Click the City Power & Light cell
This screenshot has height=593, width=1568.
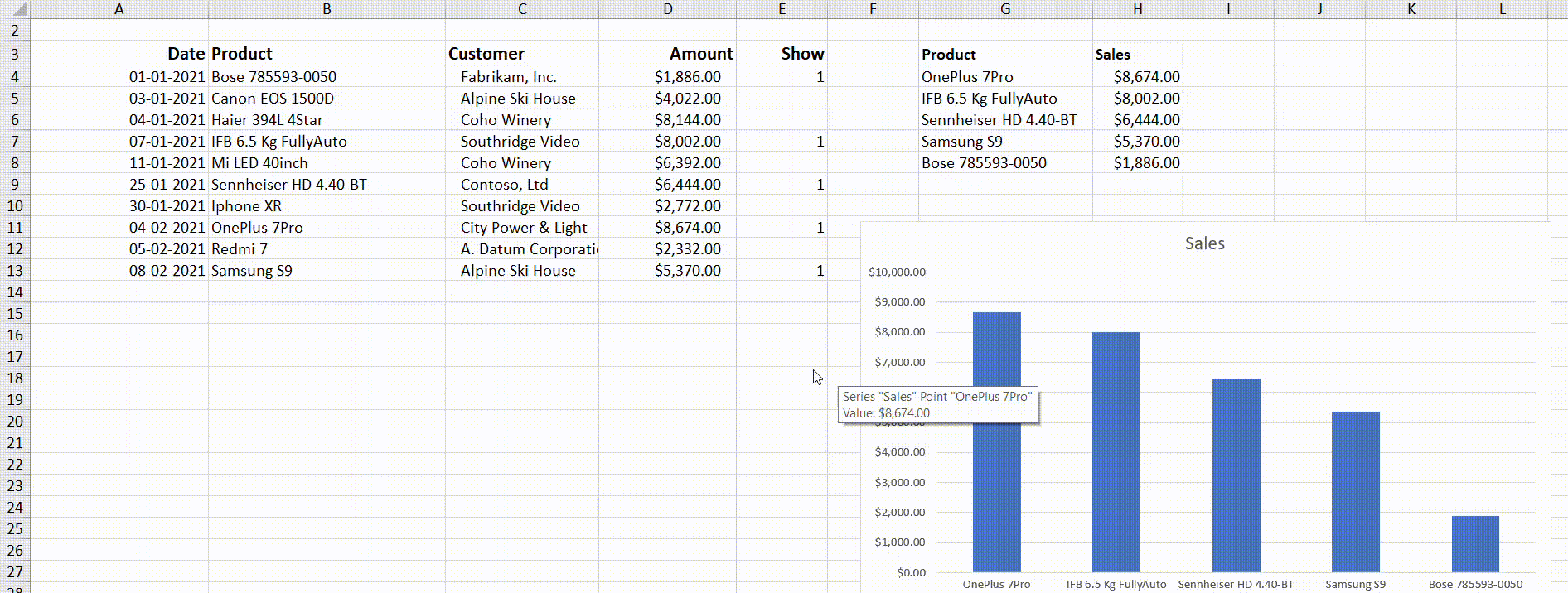coord(522,228)
